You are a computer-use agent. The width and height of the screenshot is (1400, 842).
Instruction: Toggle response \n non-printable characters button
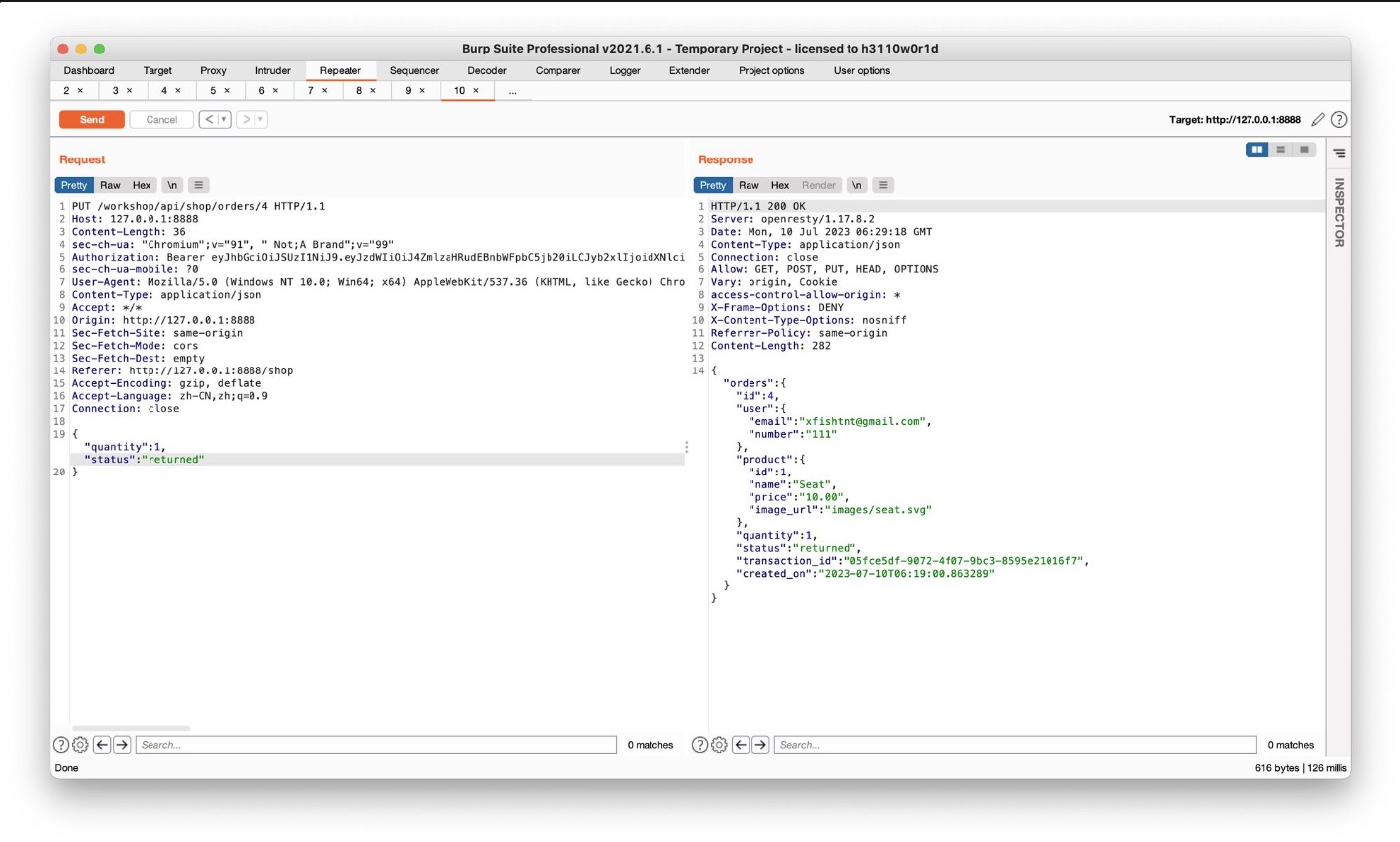point(857,185)
